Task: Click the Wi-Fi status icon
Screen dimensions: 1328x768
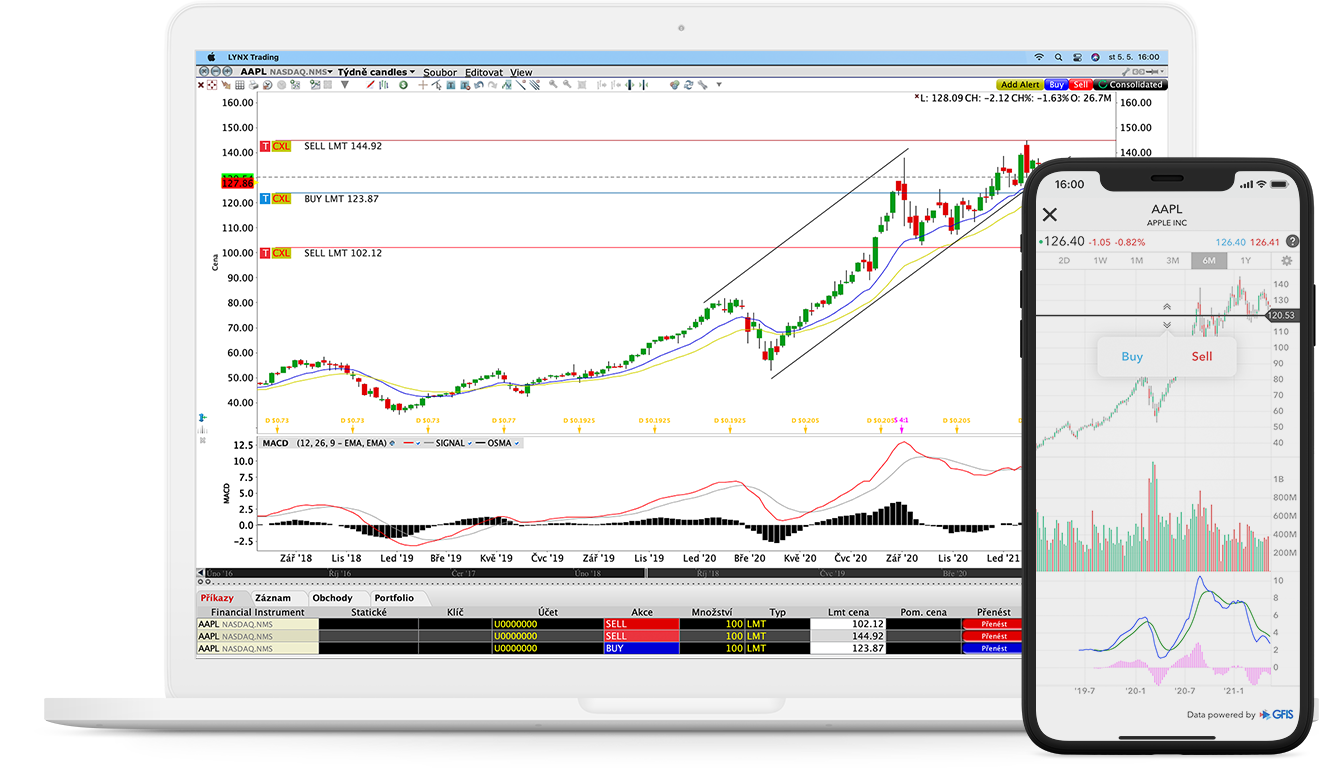Action: pos(1039,57)
